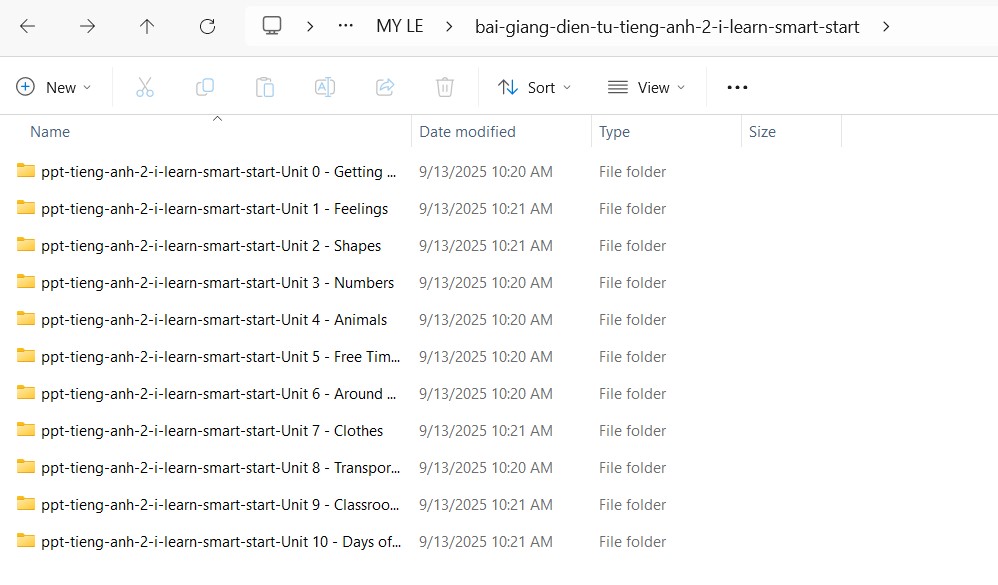Select the Unit 7 - Clothes folder
The height and width of the screenshot is (585, 998).
(x=211, y=431)
